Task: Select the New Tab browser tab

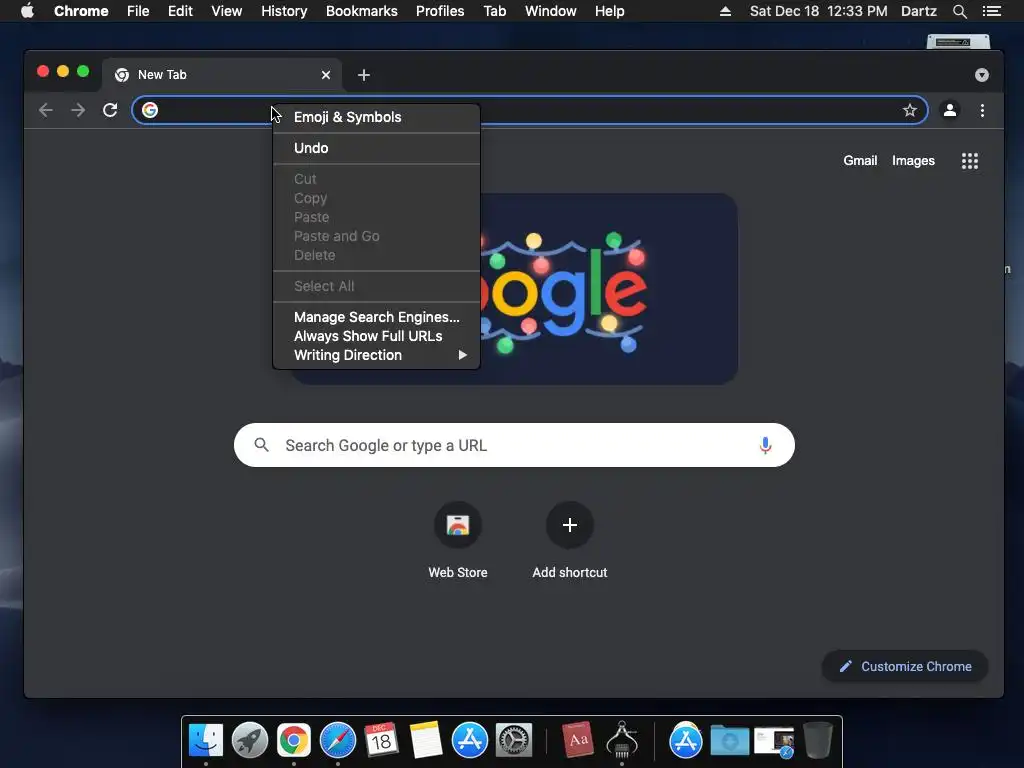Action: [222, 75]
